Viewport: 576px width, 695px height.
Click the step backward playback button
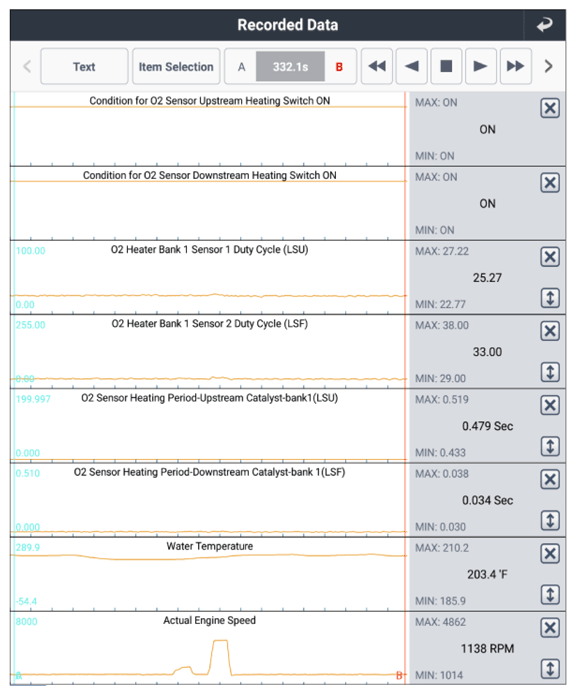pos(412,66)
